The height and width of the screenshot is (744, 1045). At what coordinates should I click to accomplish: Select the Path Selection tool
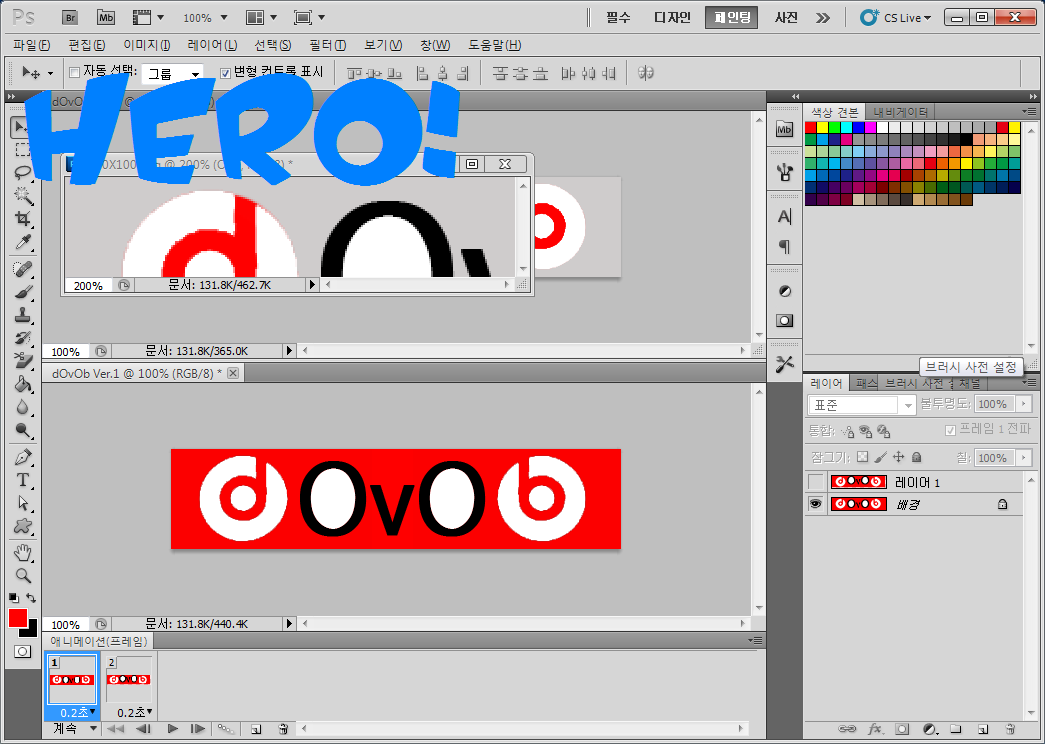23,503
